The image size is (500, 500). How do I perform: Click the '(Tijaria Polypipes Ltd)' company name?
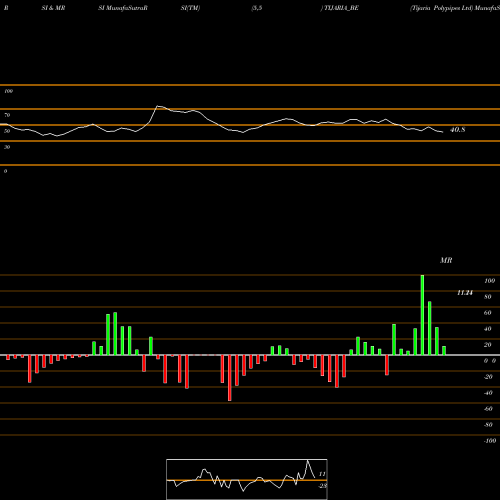(441, 8)
